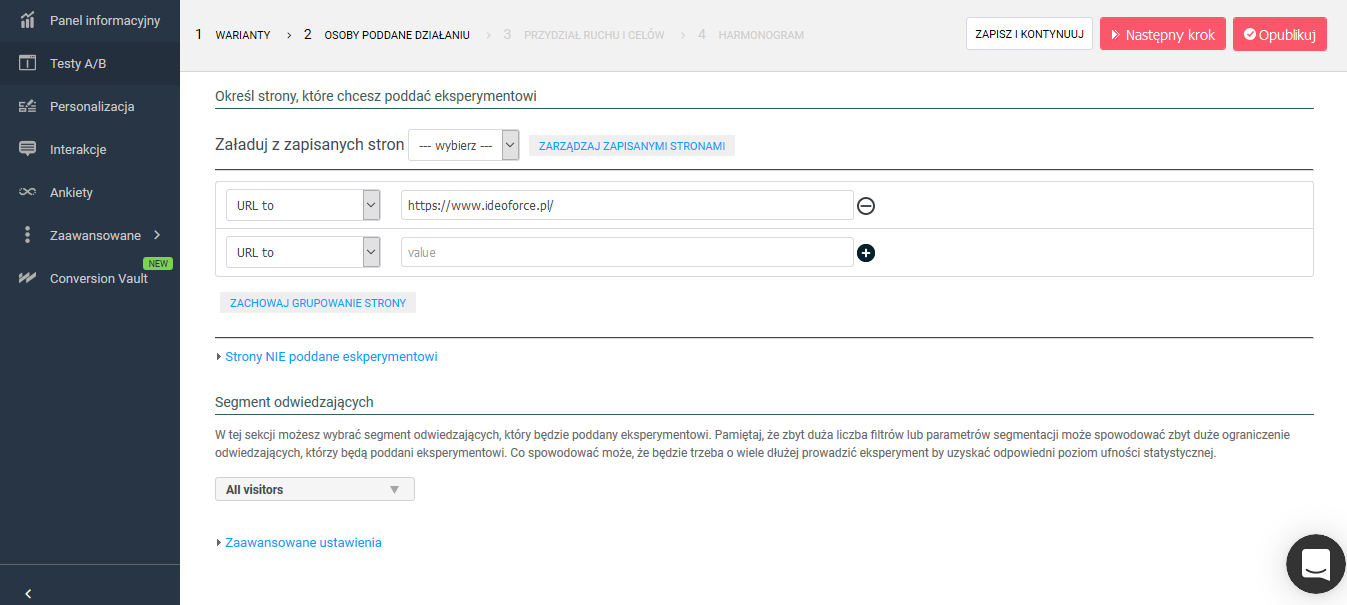Viewport: 1347px width, 605px height.
Task: Remove the ideoforce.pl URL row with minus icon
Action: pyautogui.click(x=866, y=206)
